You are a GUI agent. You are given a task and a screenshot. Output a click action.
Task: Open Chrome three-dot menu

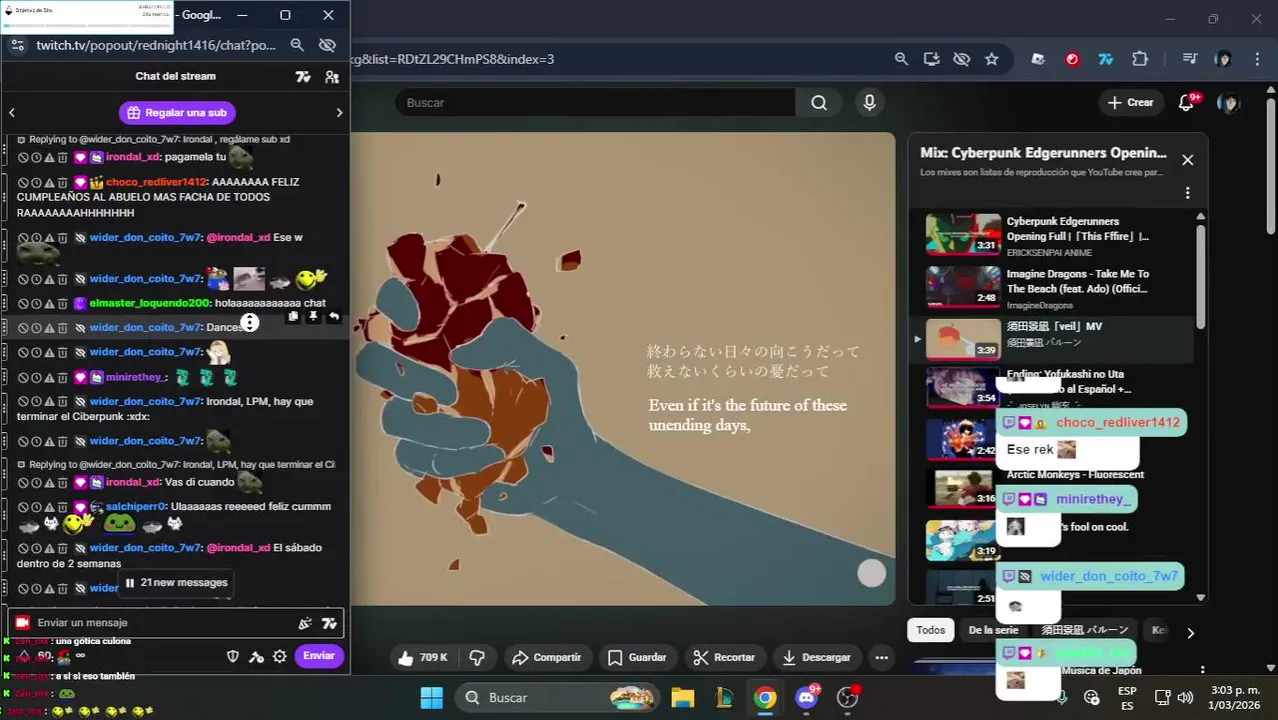1257,59
